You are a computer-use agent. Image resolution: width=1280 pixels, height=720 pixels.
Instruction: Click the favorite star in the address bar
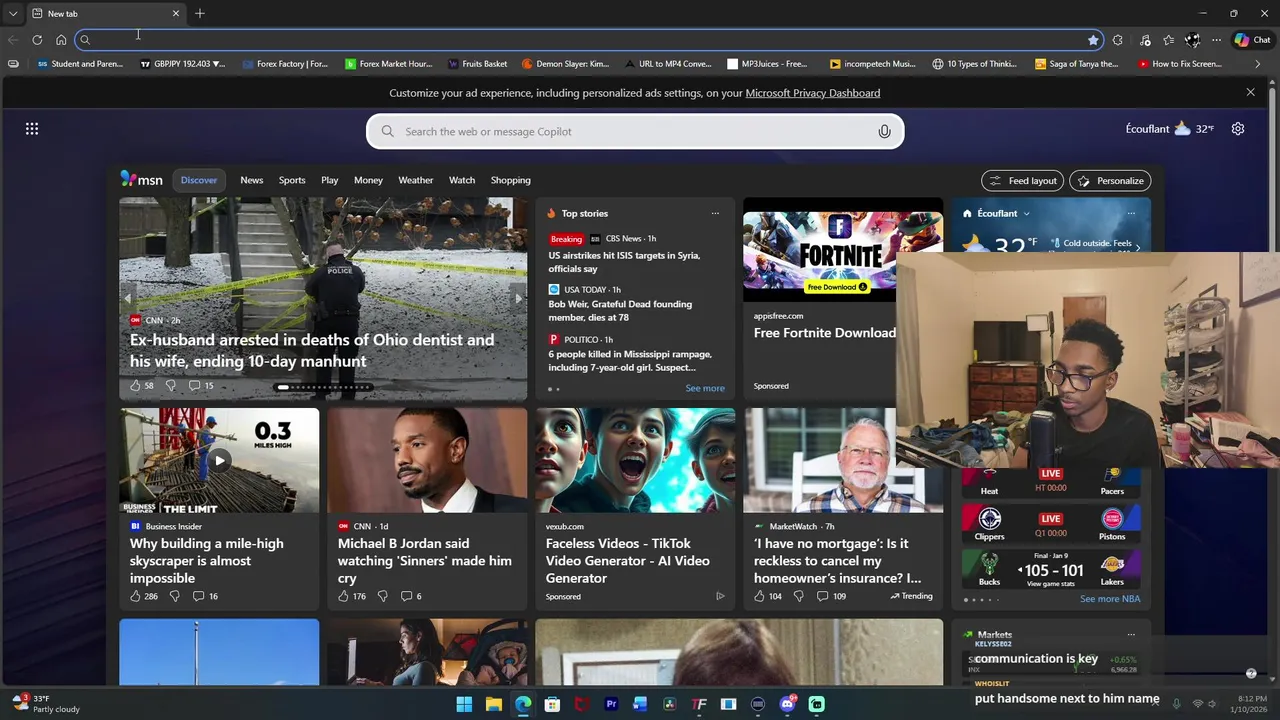[x=1093, y=40]
